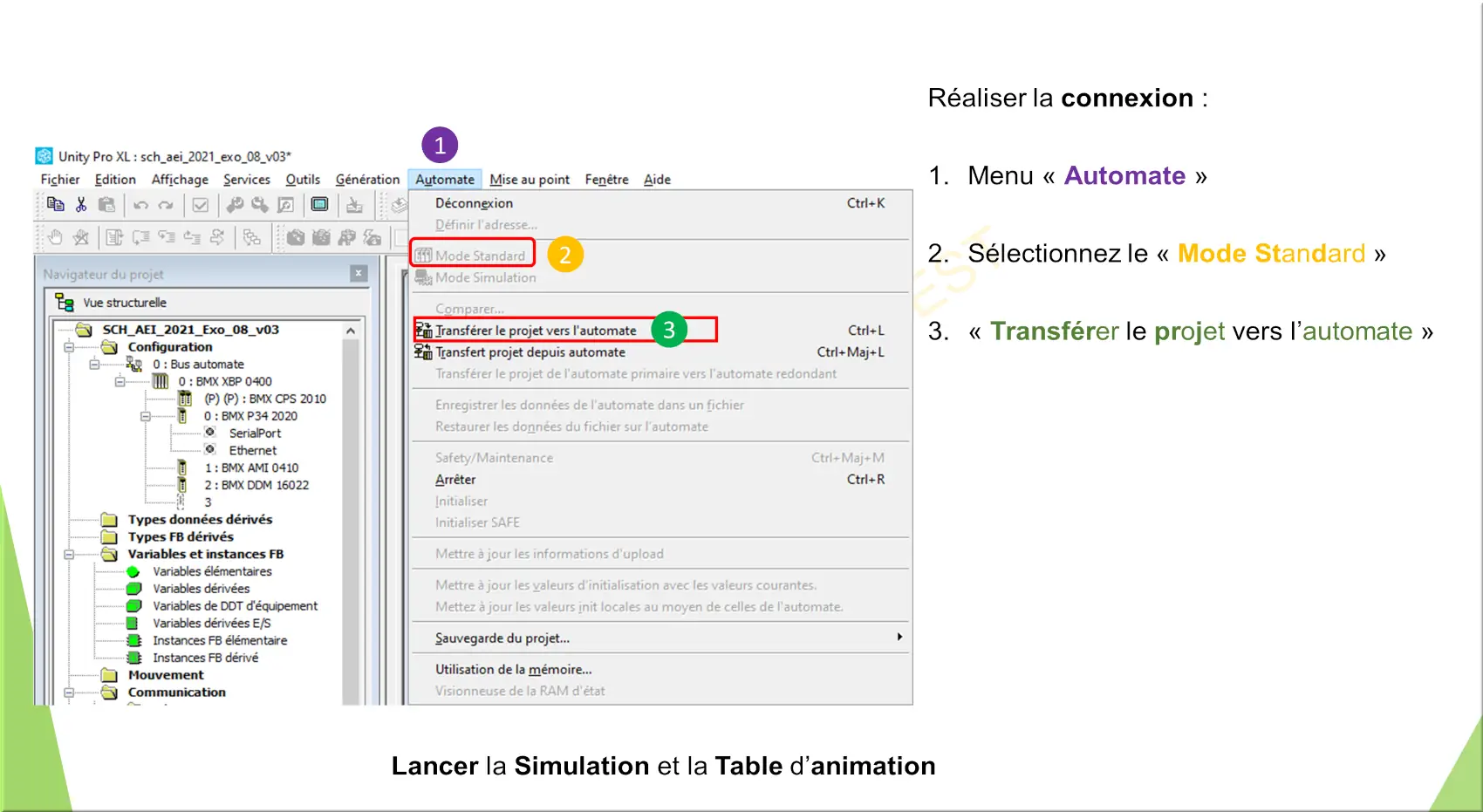Click the Undo arrow icon
The height and width of the screenshot is (812, 1483).
pos(140,205)
